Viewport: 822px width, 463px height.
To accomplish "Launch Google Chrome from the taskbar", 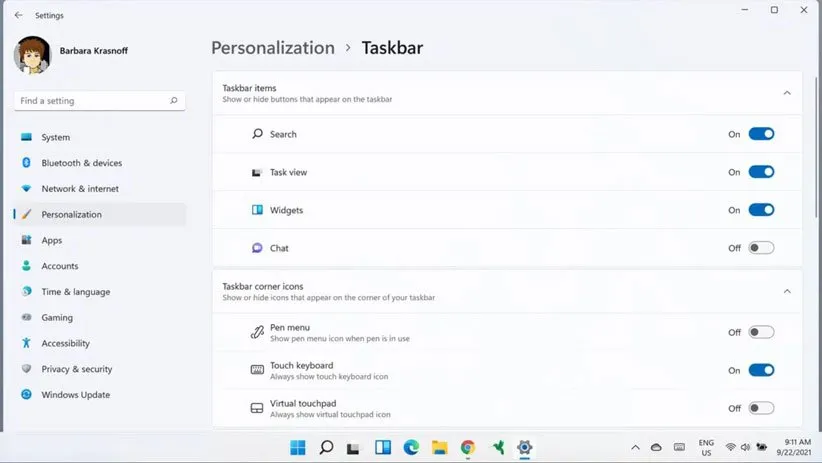I will pyautogui.click(x=468, y=447).
